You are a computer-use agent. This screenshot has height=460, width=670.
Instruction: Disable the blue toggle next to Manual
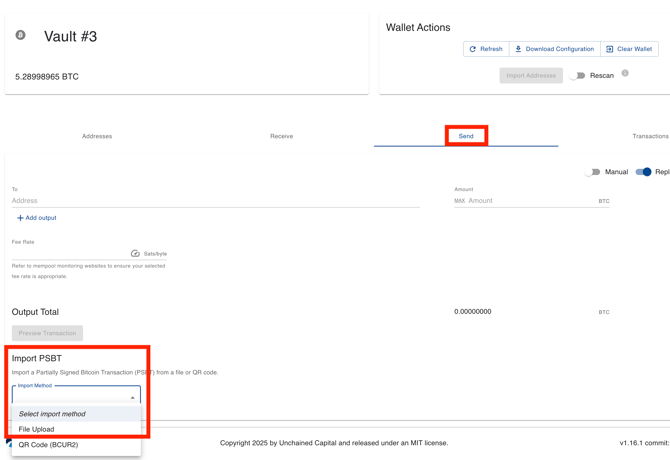pos(643,172)
